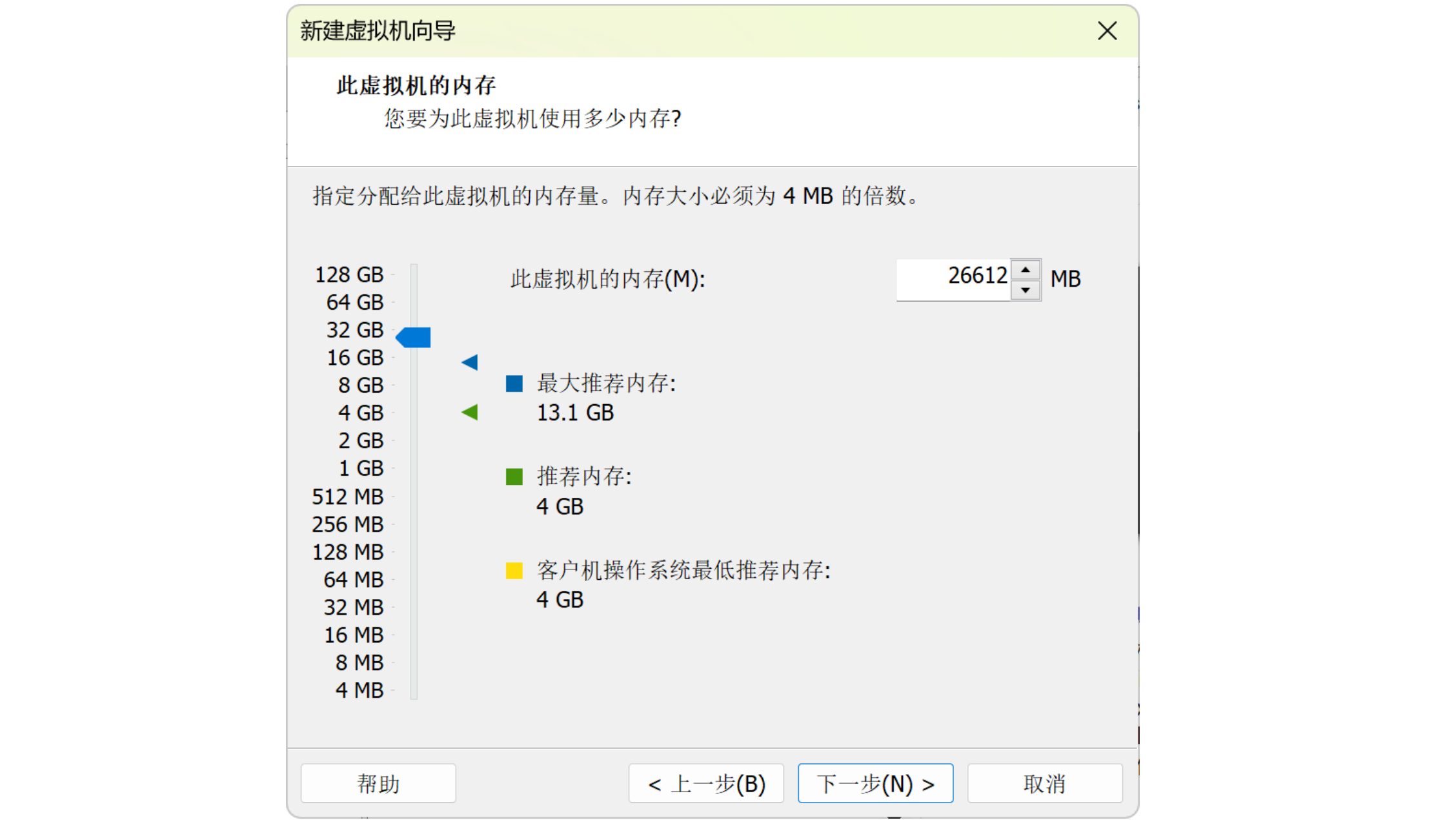Cancel the wizard with 取消
The image size is (1456, 820).
tap(1044, 783)
